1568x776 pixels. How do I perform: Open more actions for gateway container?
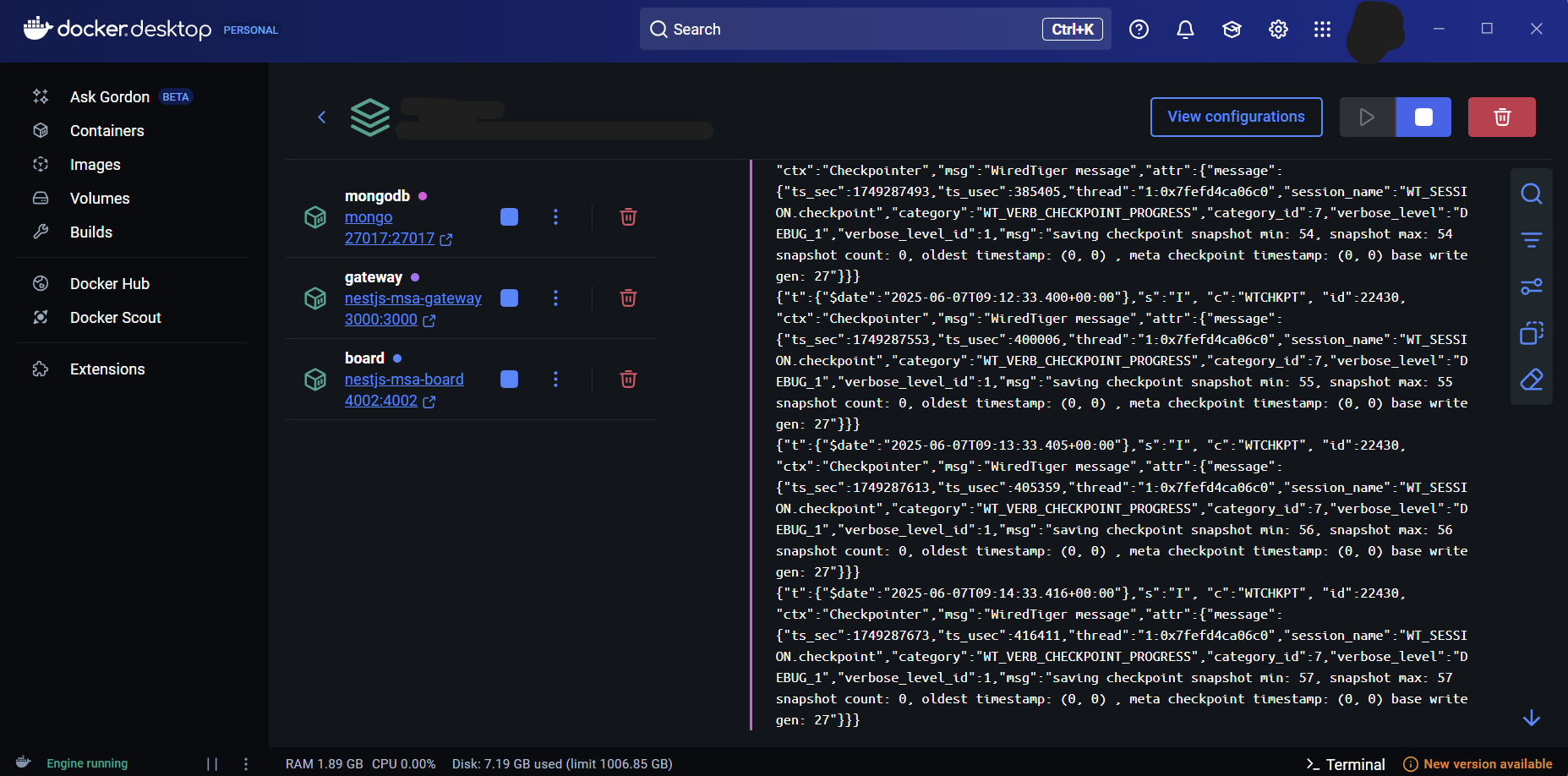(x=555, y=298)
